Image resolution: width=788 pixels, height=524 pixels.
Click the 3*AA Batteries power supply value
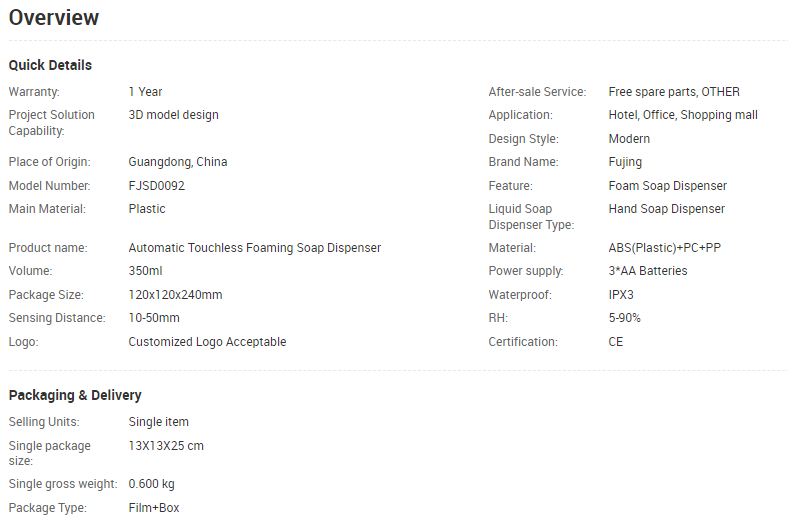(x=648, y=271)
